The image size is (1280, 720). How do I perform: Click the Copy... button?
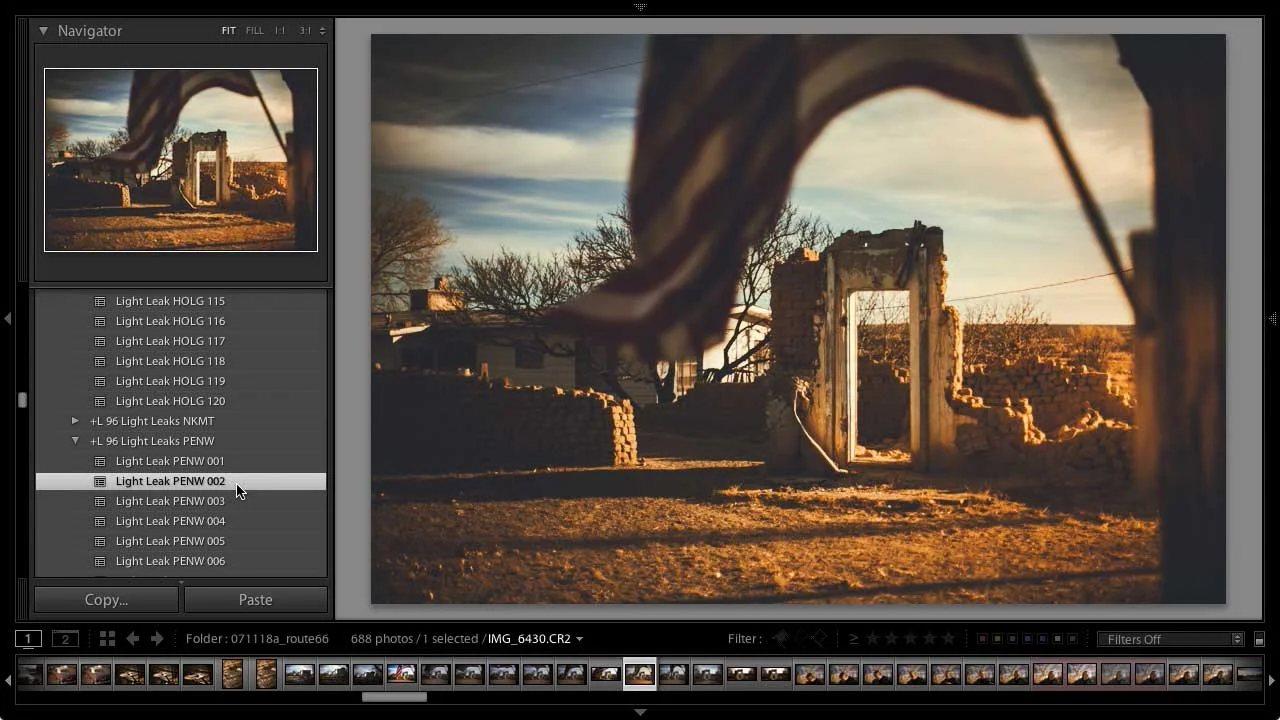tap(106, 600)
